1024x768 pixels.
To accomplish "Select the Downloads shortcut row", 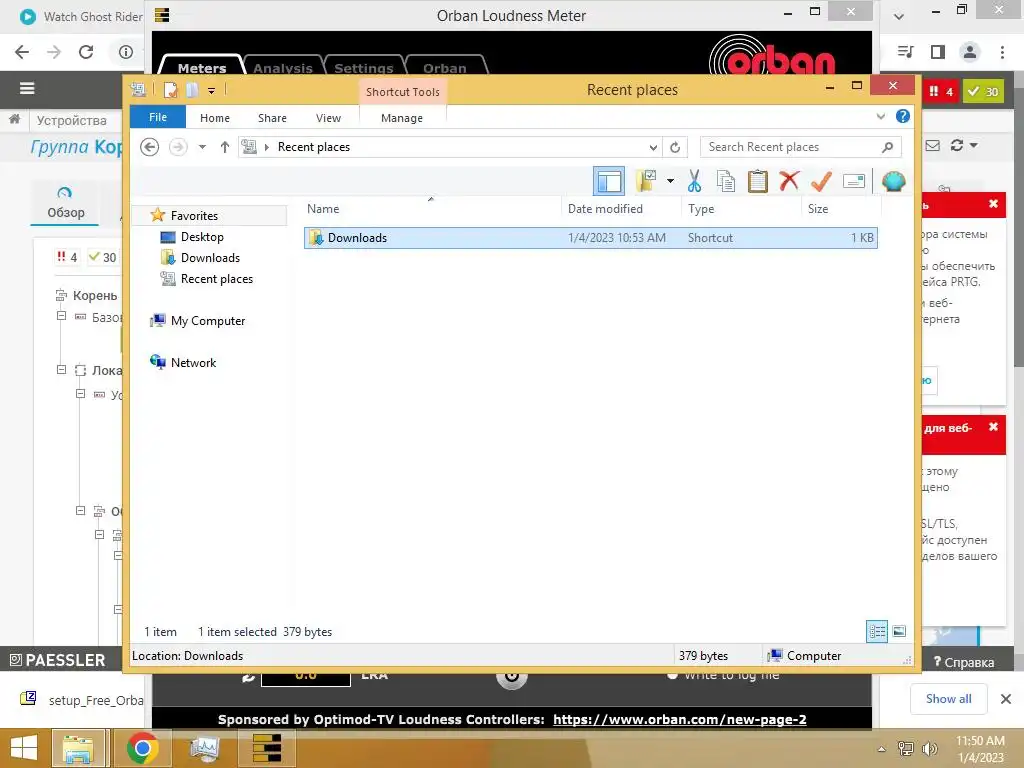I will point(590,238).
